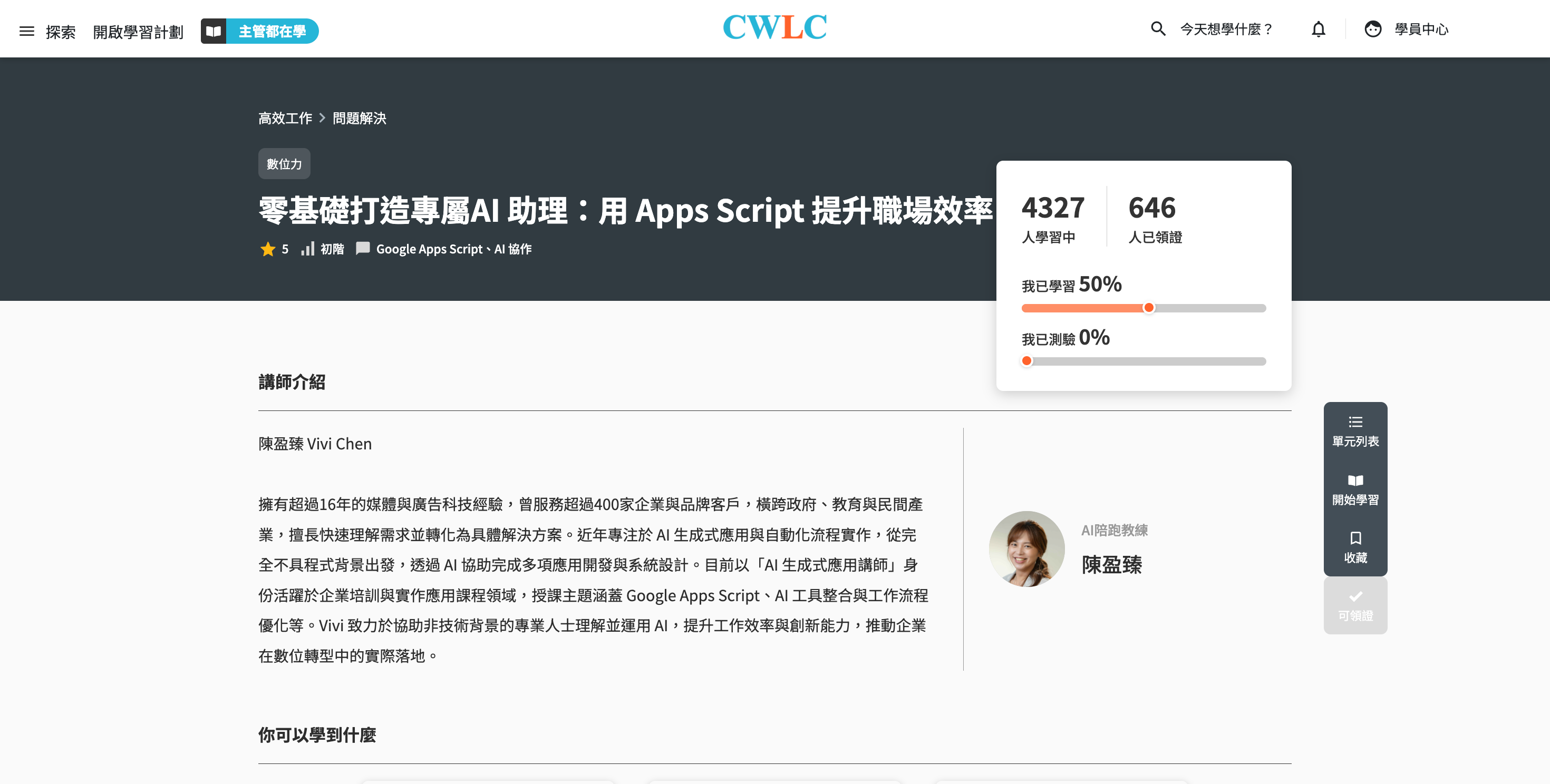Click 開始學習 in floating sidebar
Image resolution: width=1550 pixels, height=784 pixels.
point(1355,489)
